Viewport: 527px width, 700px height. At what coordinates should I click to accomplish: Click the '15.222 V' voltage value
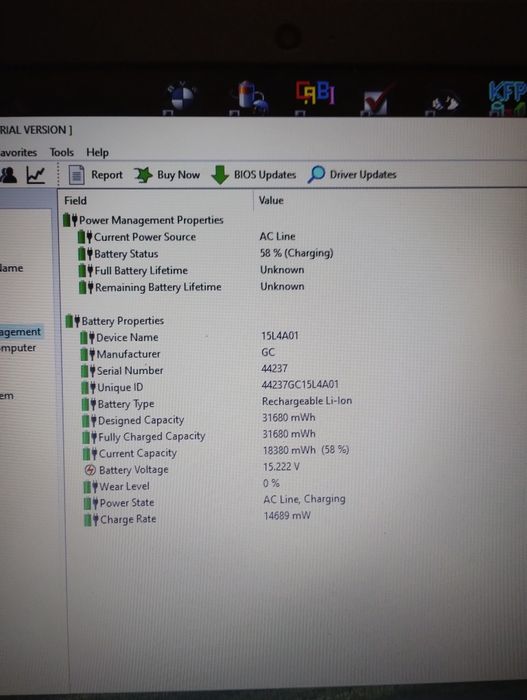tap(281, 467)
